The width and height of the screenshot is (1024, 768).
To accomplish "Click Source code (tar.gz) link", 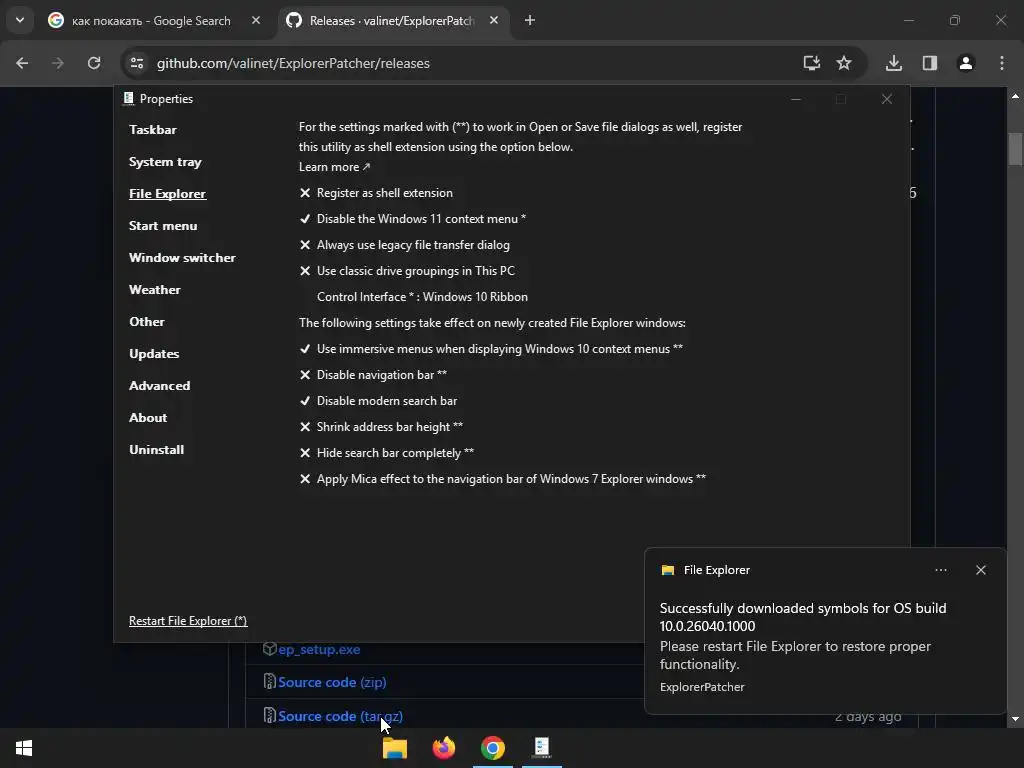I will click(x=340, y=716).
